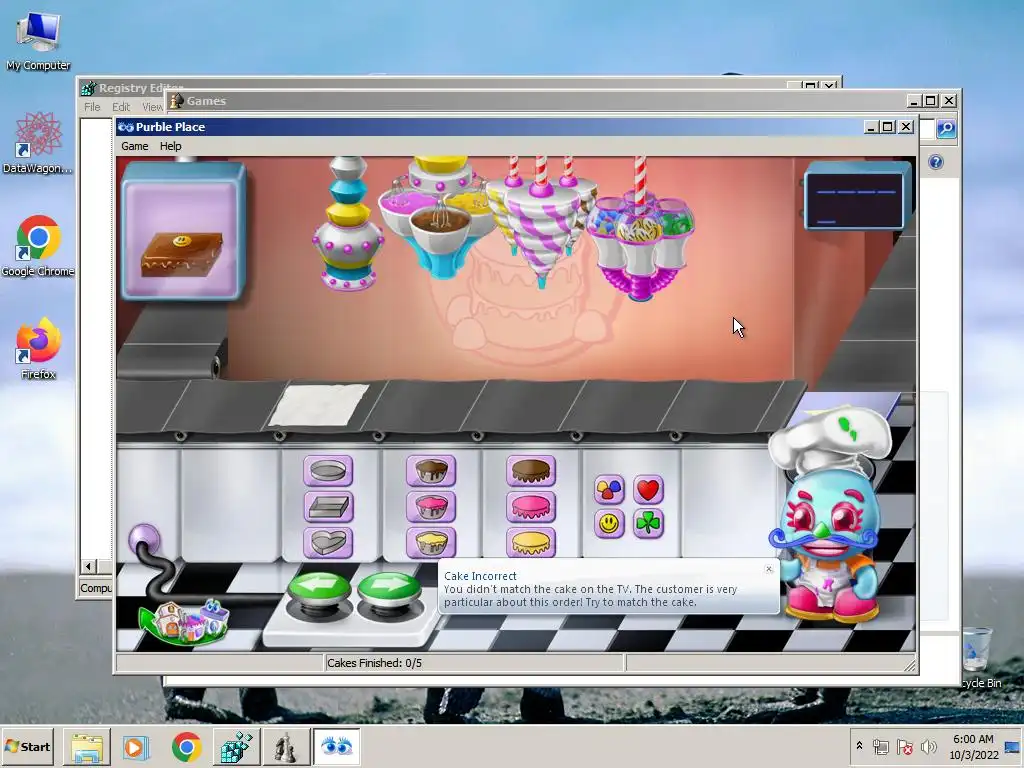The image size is (1024, 768).
Task: Open the Recycle Bin desktop icon
Action: point(978,658)
